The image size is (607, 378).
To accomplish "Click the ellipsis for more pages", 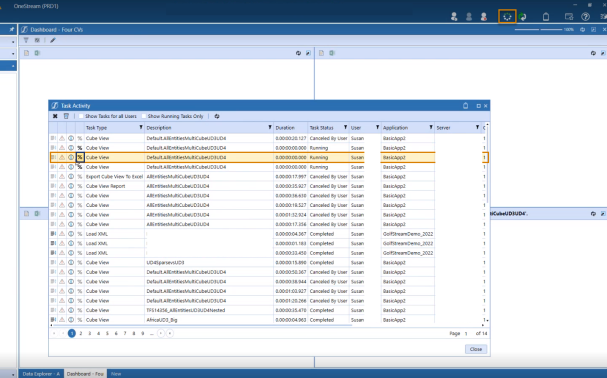I will 152,333.
